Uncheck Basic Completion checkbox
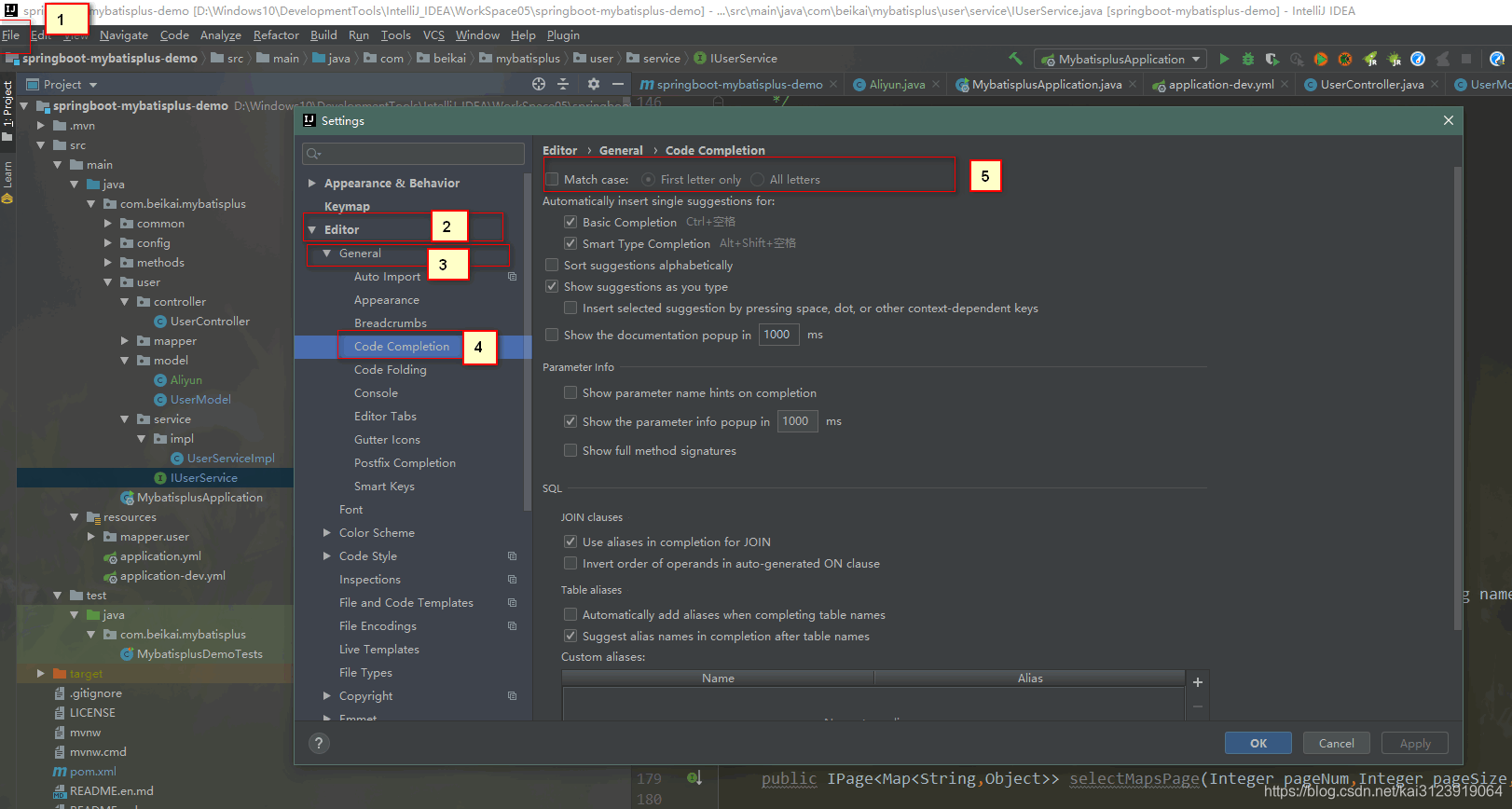Viewport: 1512px width, 809px height. click(x=570, y=222)
